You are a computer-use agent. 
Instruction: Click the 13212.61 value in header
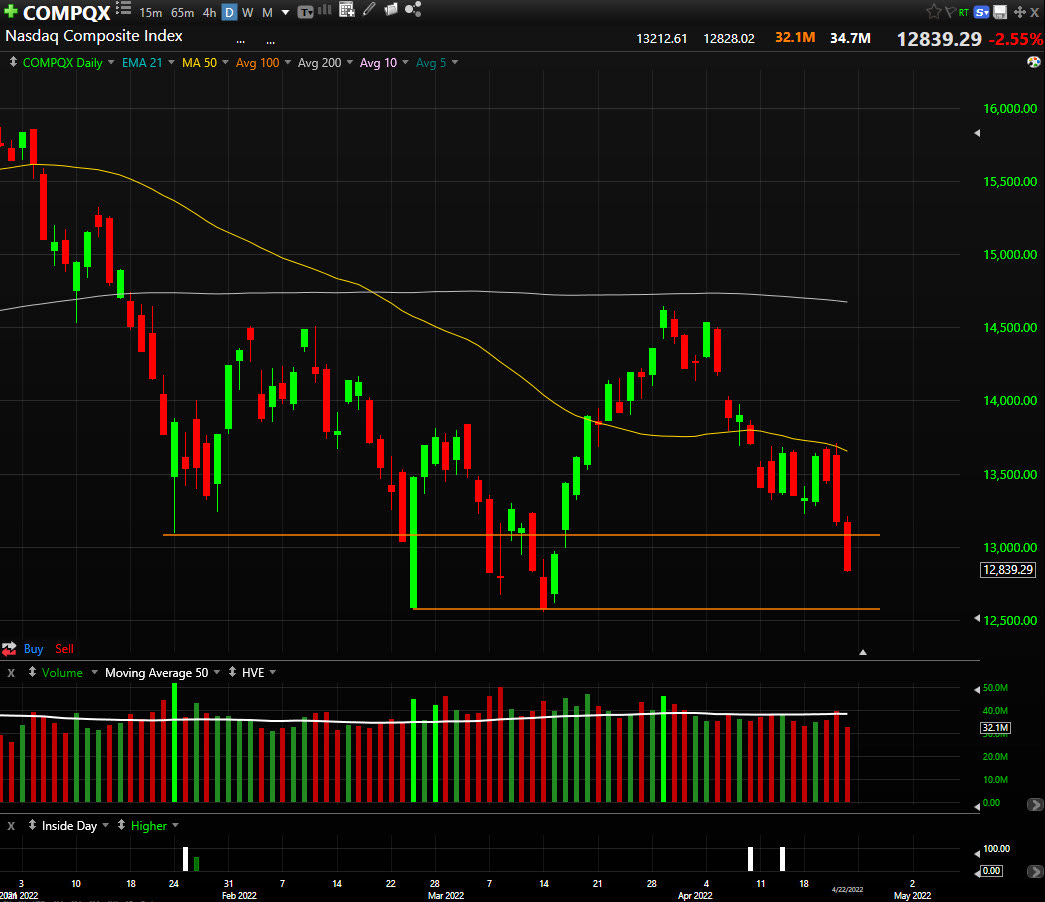661,39
